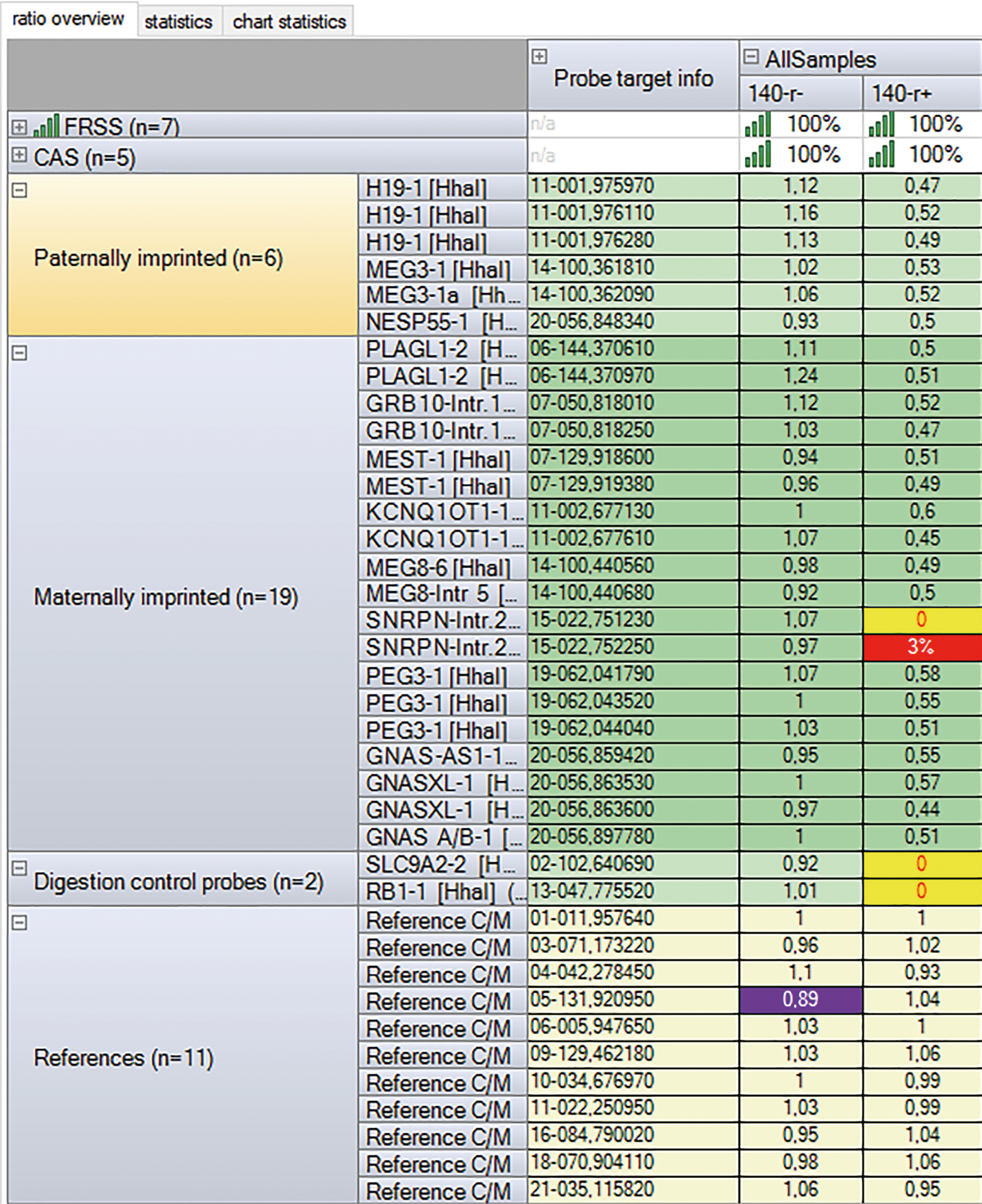This screenshot has width=982, height=1204.
Task: Click the 140-r- column header
Action: point(800,93)
